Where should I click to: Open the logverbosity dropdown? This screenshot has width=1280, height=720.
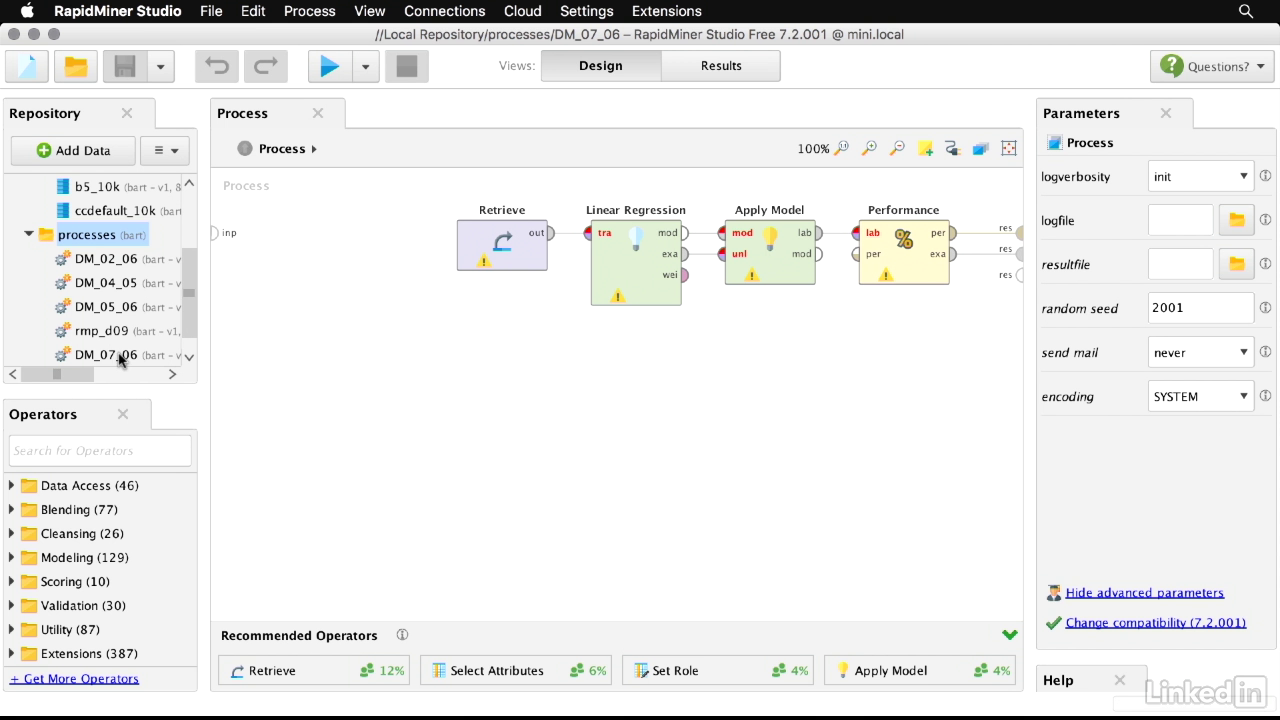[1200, 176]
